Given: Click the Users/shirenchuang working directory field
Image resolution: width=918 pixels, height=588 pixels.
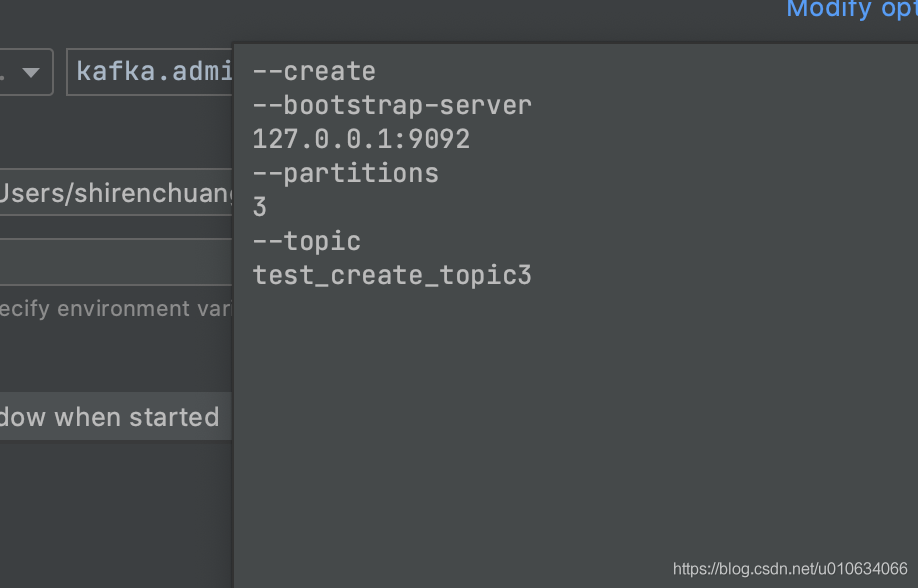Looking at the screenshot, I should pyautogui.click(x=116, y=192).
